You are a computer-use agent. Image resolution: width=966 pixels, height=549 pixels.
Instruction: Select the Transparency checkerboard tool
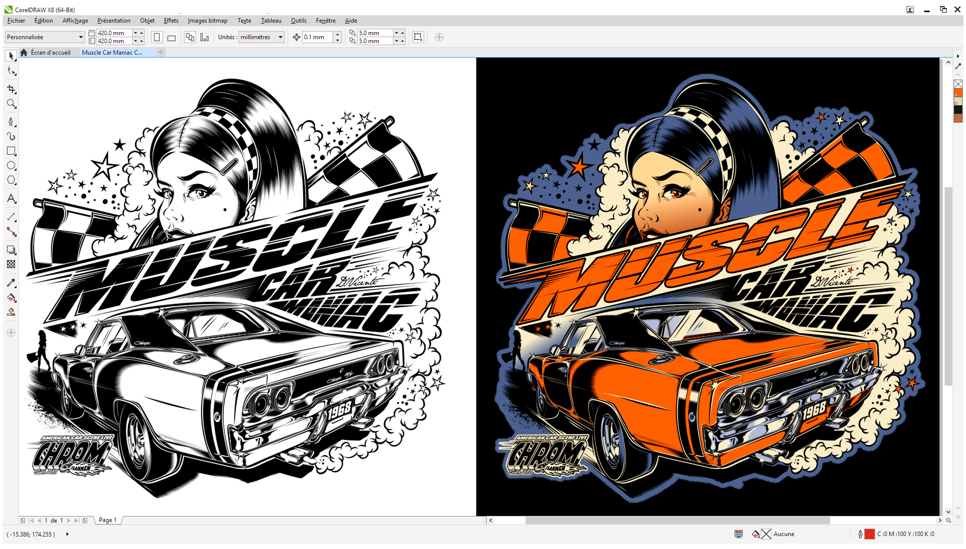11,264
